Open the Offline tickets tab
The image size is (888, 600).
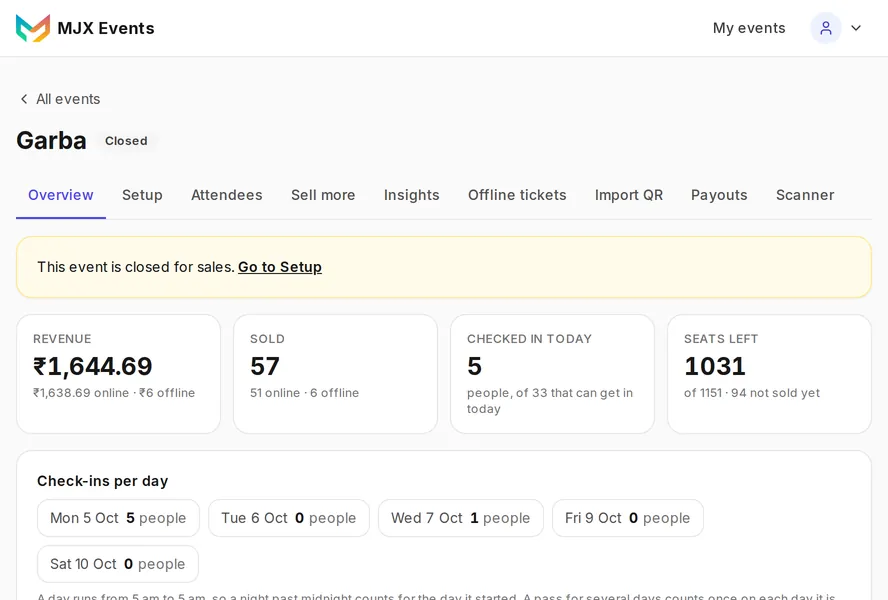517,195
